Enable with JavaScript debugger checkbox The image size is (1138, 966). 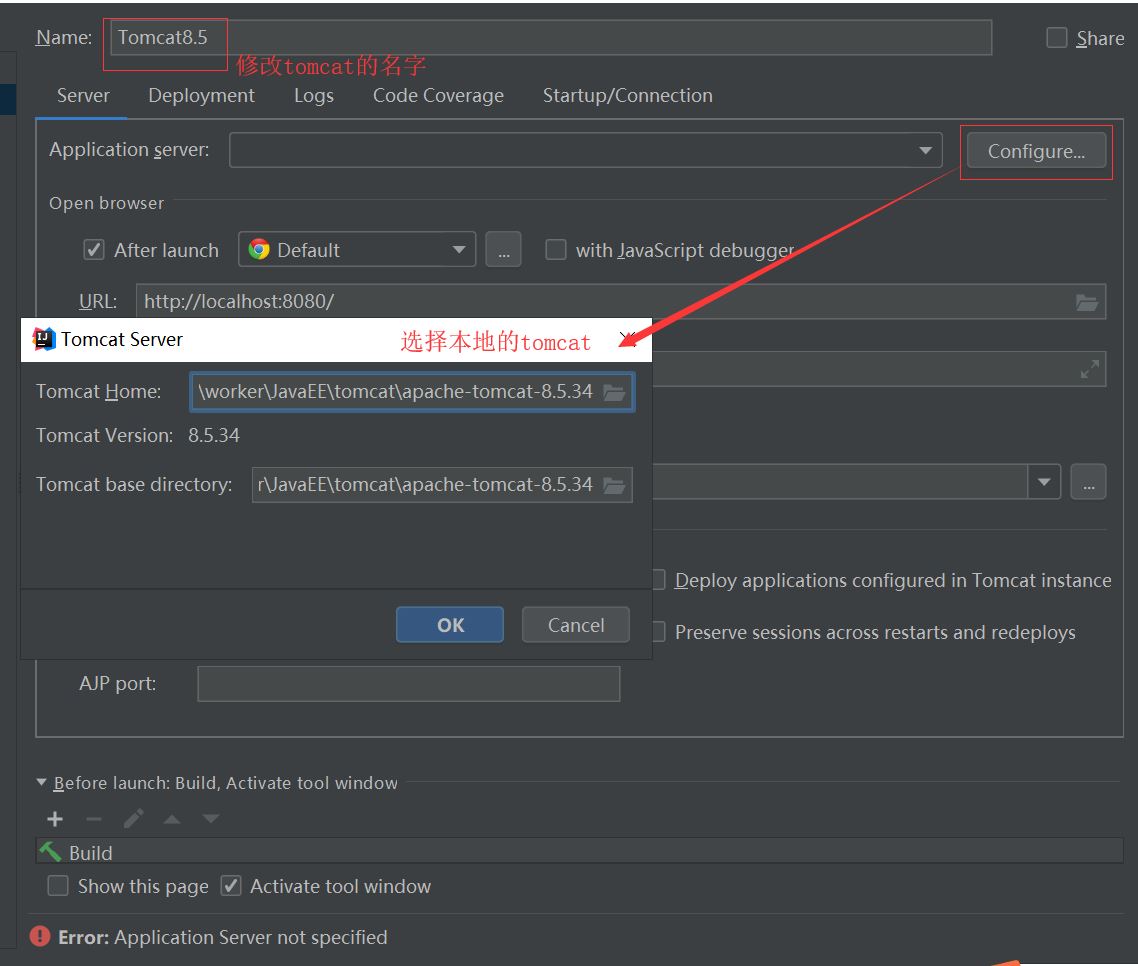[x=556, y=250]
